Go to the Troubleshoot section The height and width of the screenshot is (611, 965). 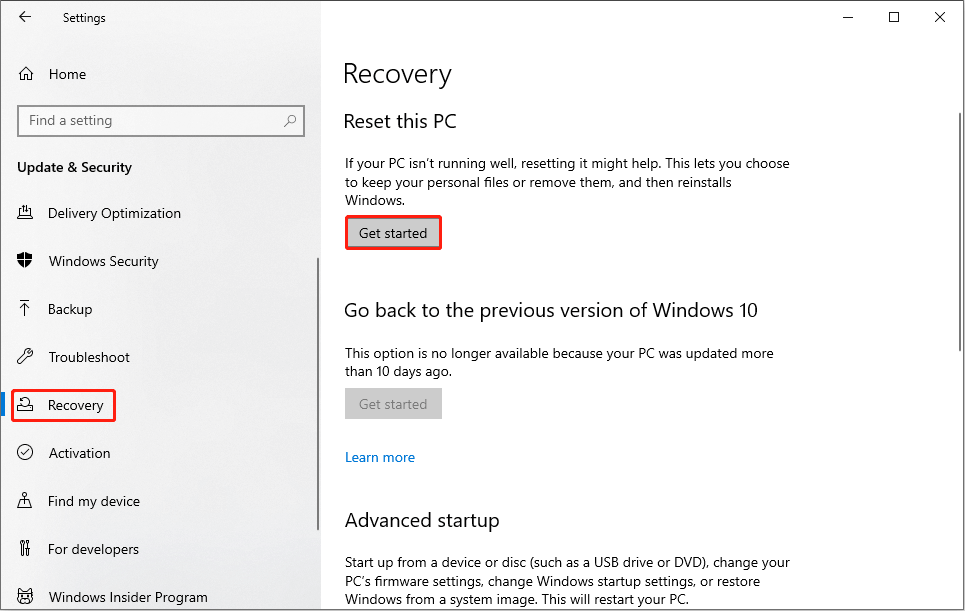[x=89, y=357]
